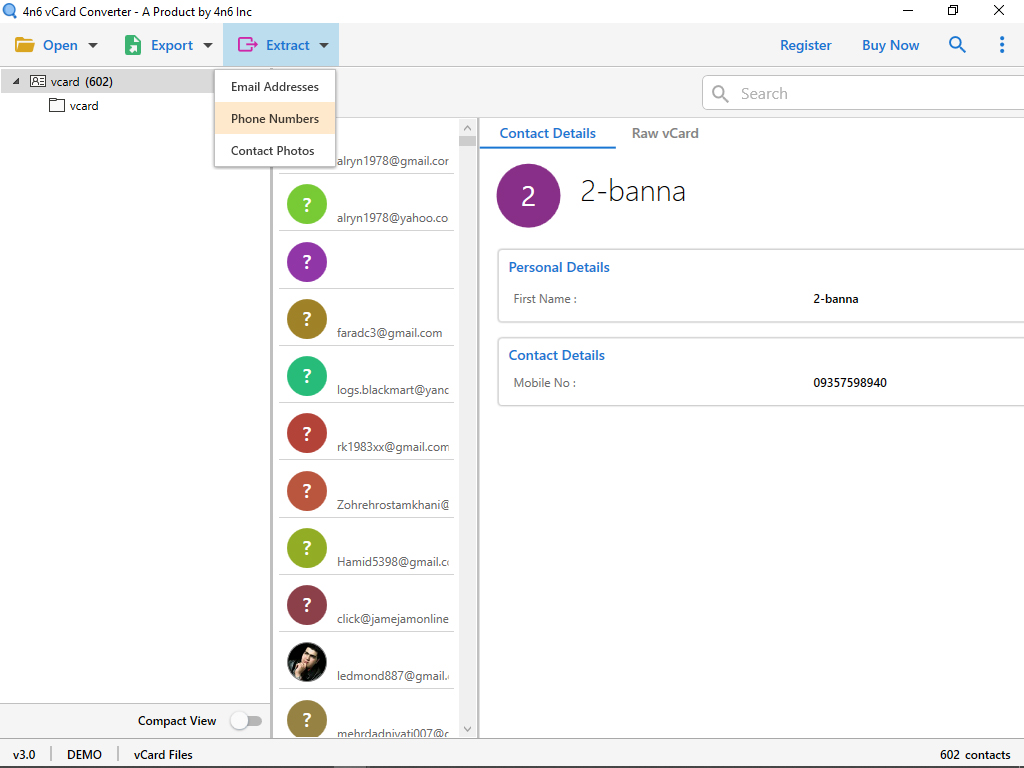Click the Register link
1024x768 pixels.
[x=805, y=45]
